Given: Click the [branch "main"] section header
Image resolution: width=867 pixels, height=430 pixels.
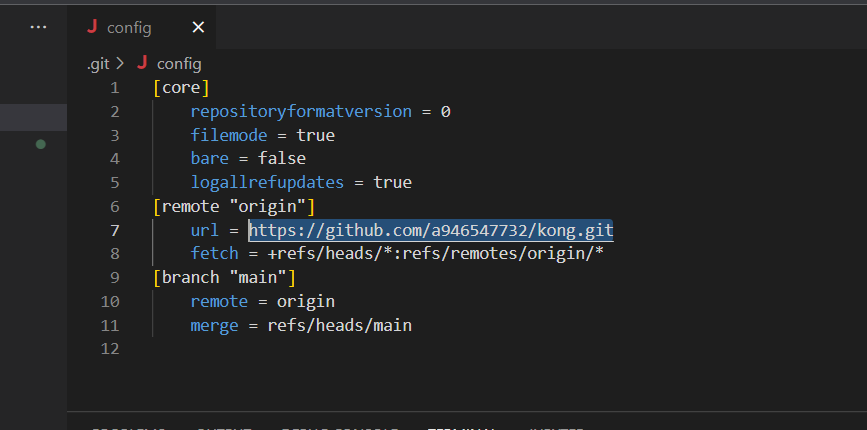Looking at the screenshot, I should click(x=224, y=277).
